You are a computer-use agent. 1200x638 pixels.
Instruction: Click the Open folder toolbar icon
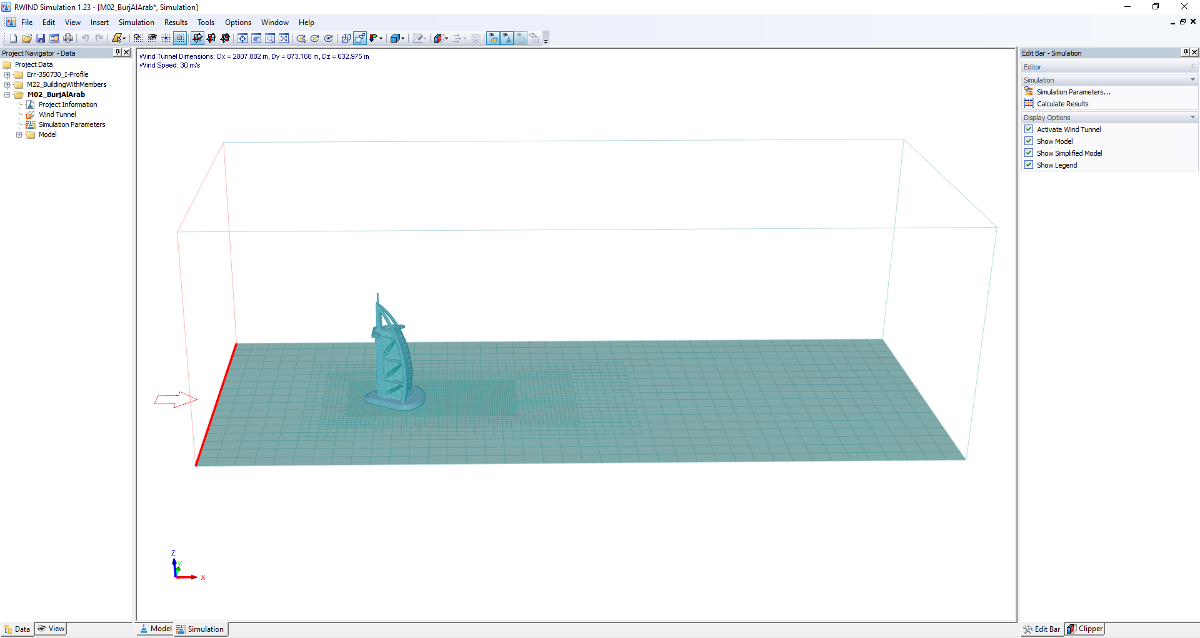click(28, 38)
